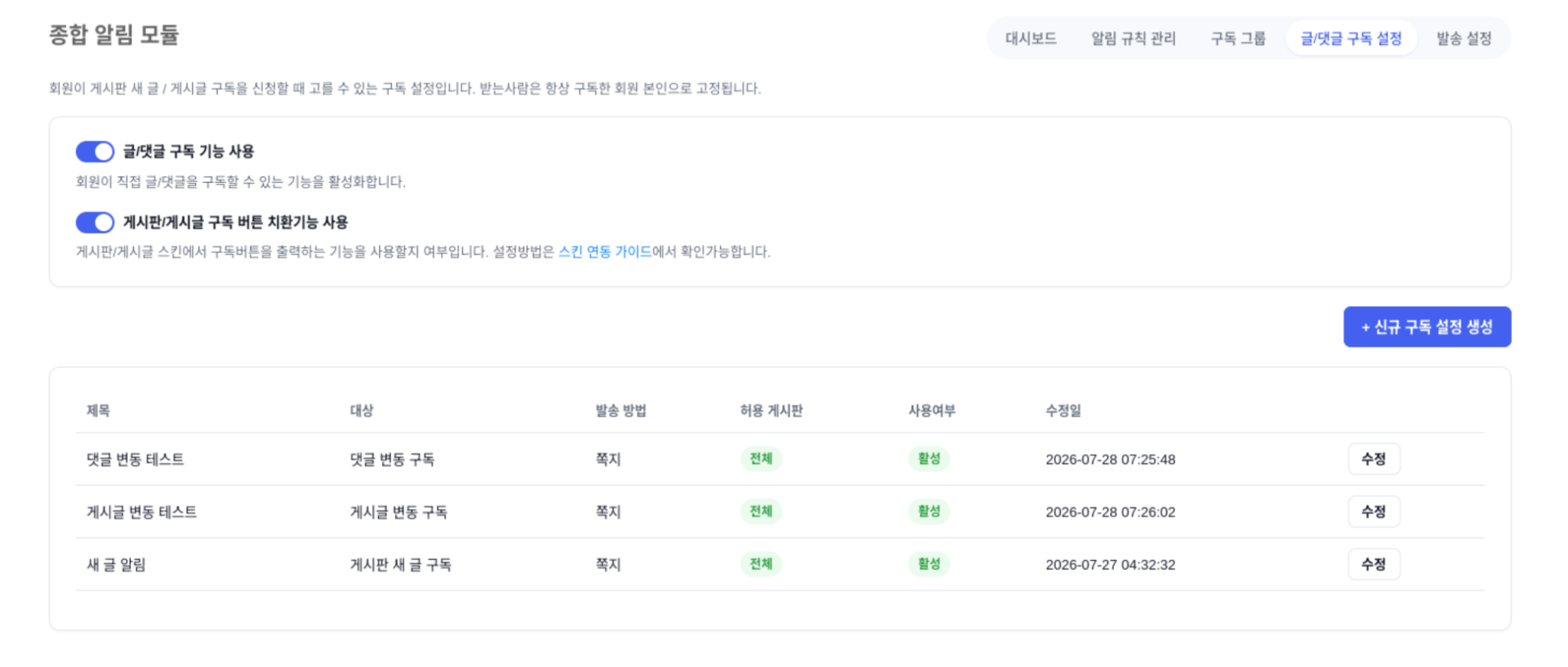Select the 글/댓글 구독 설정 tab
This screenshot has width=1568, height=667.
point(1351,38)
